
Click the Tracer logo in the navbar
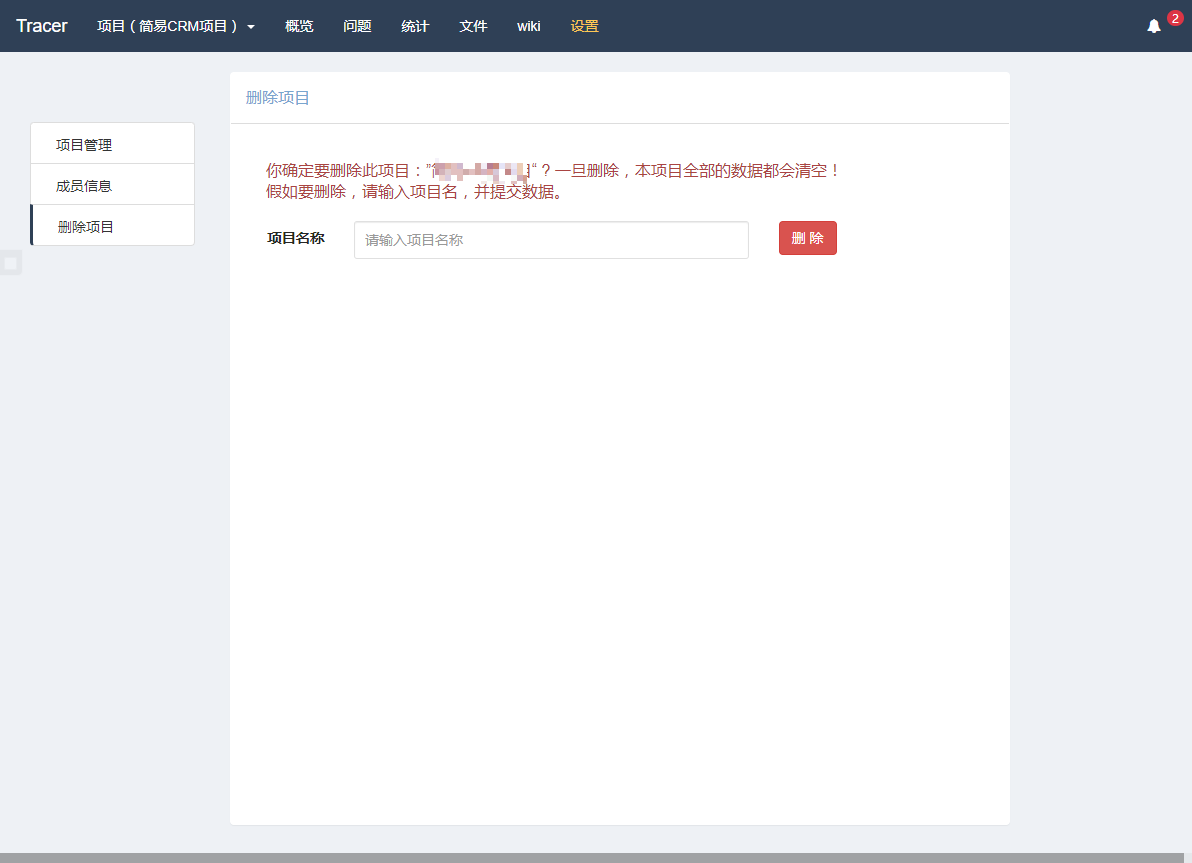point(42,26)
